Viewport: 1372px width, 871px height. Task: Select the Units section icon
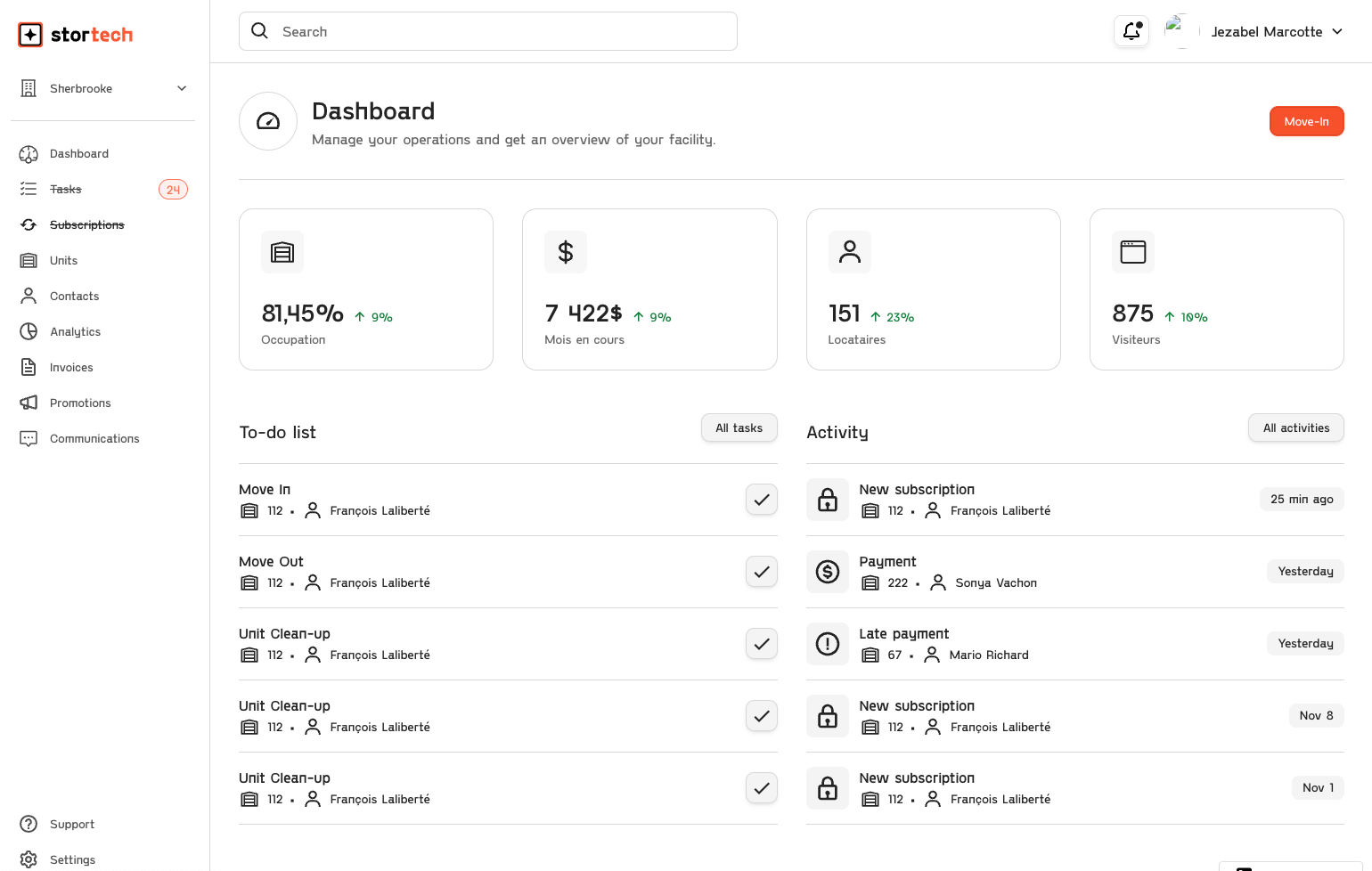click(x=29, y=260)
